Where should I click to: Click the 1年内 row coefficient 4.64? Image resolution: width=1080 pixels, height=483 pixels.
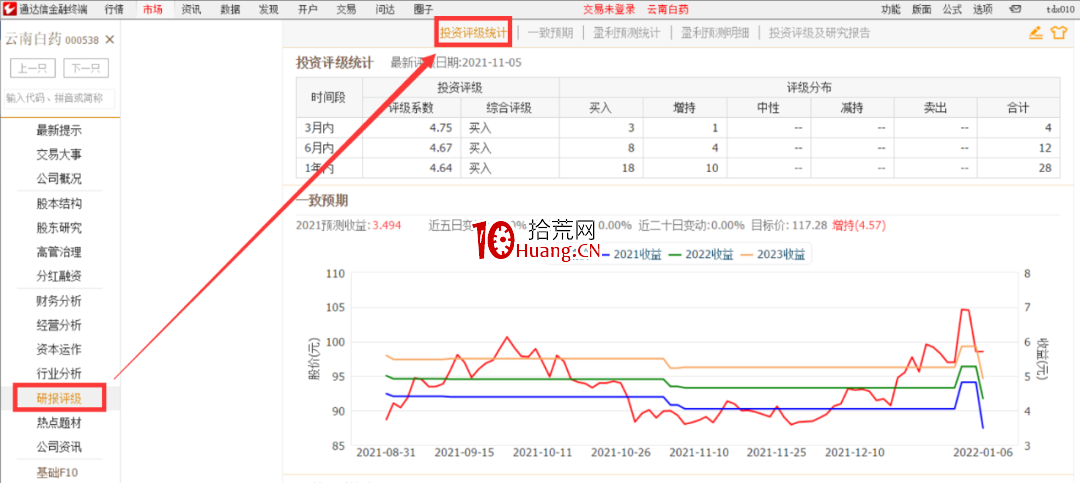click(439, 167)
